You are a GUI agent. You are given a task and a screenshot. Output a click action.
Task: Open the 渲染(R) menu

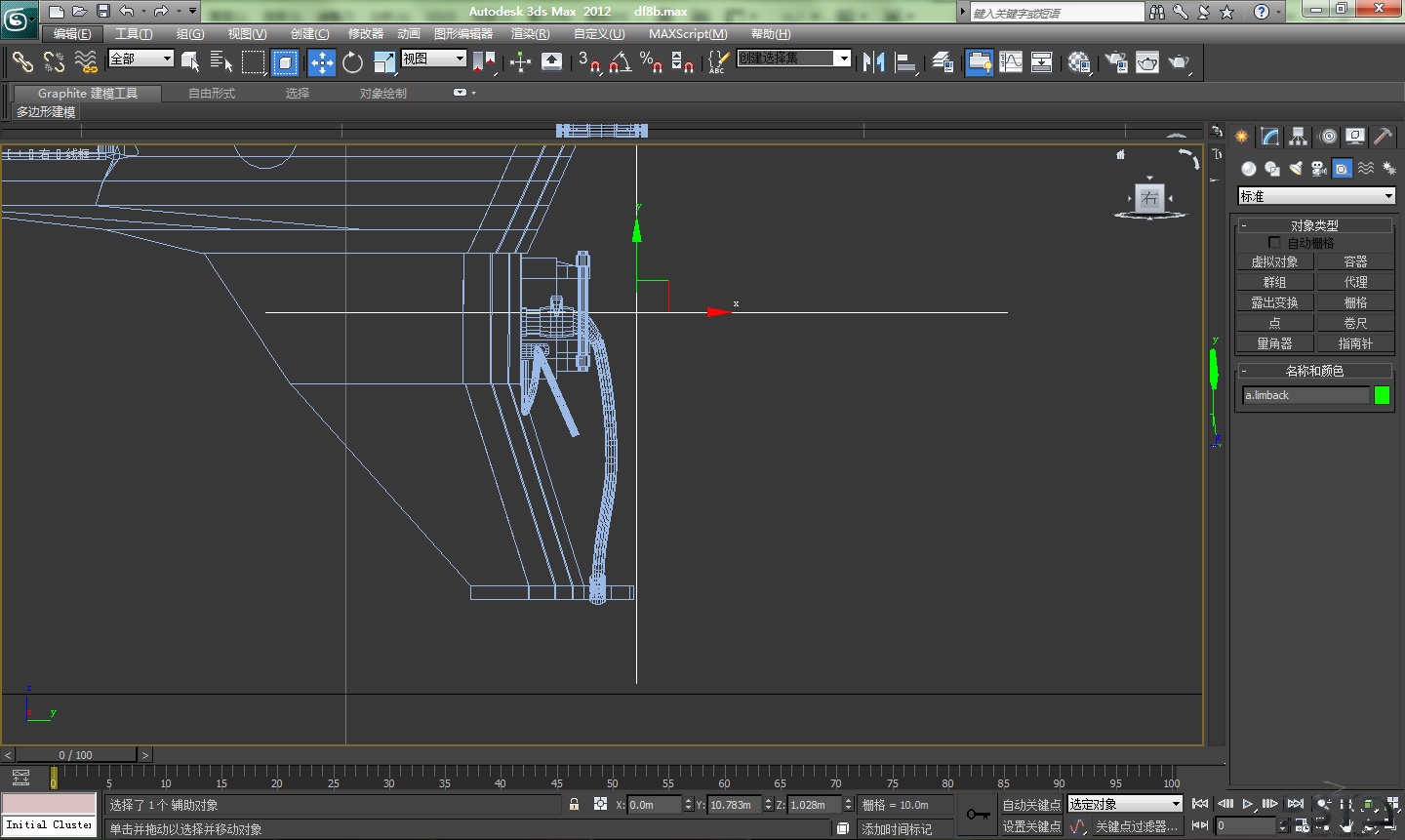[x=530, y=34]
